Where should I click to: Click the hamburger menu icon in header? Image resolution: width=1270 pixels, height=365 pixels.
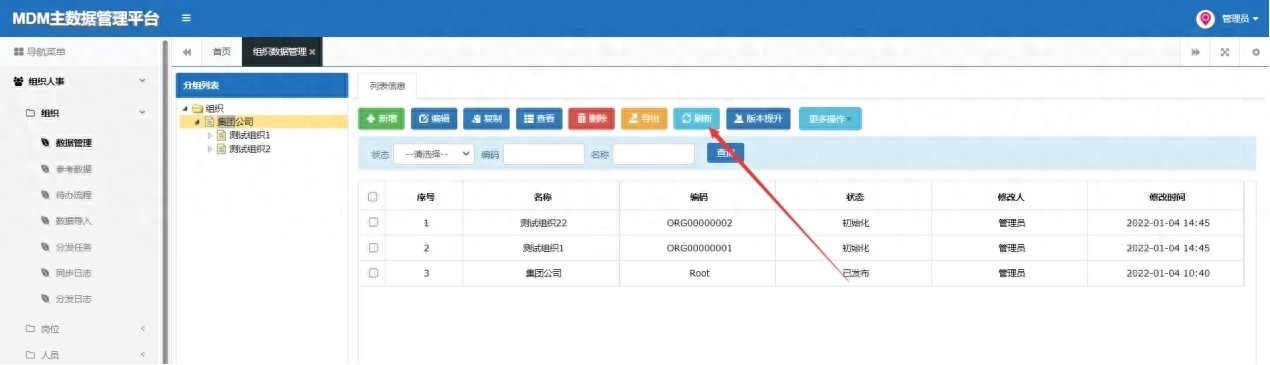click(187, 18)
